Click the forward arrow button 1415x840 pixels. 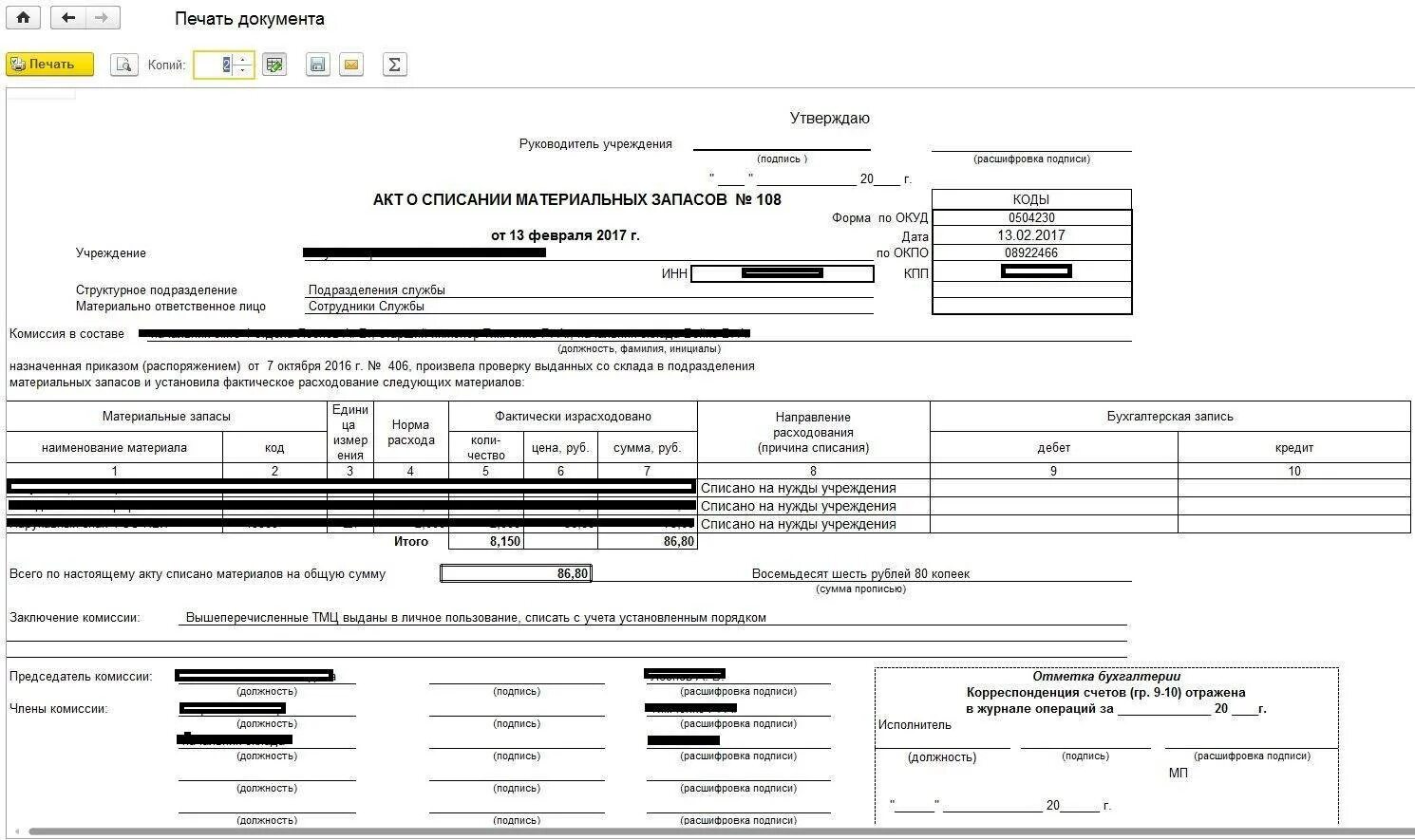tap(103, 18)
